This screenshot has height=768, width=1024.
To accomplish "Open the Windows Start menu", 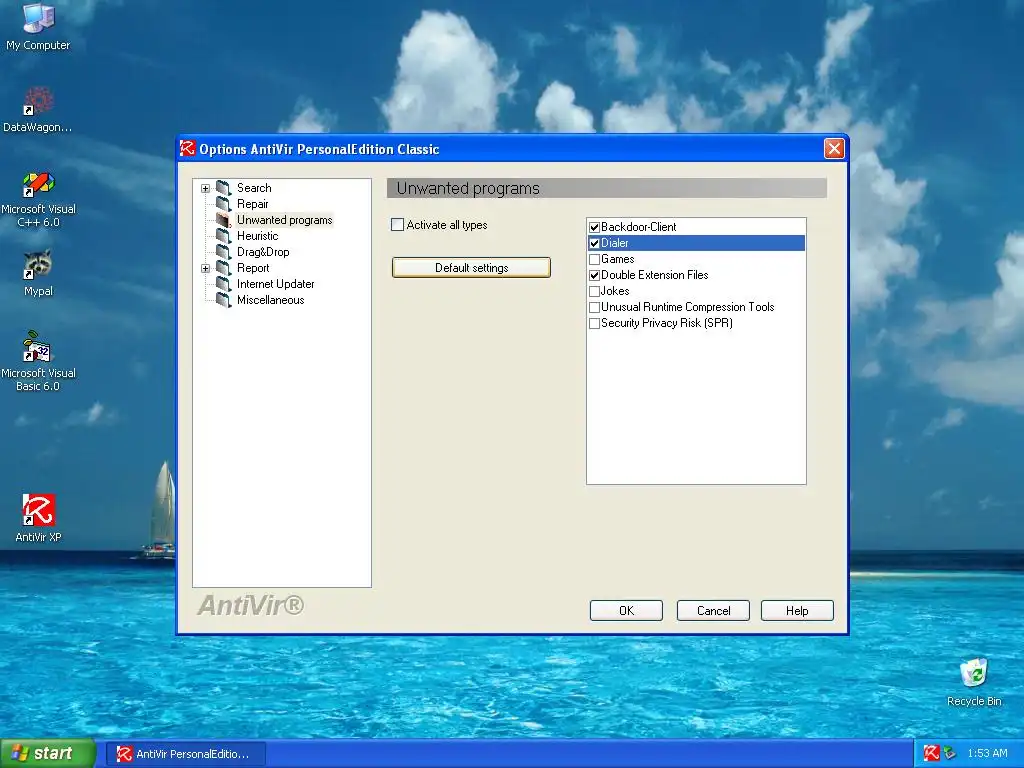I will pos(48,754).
